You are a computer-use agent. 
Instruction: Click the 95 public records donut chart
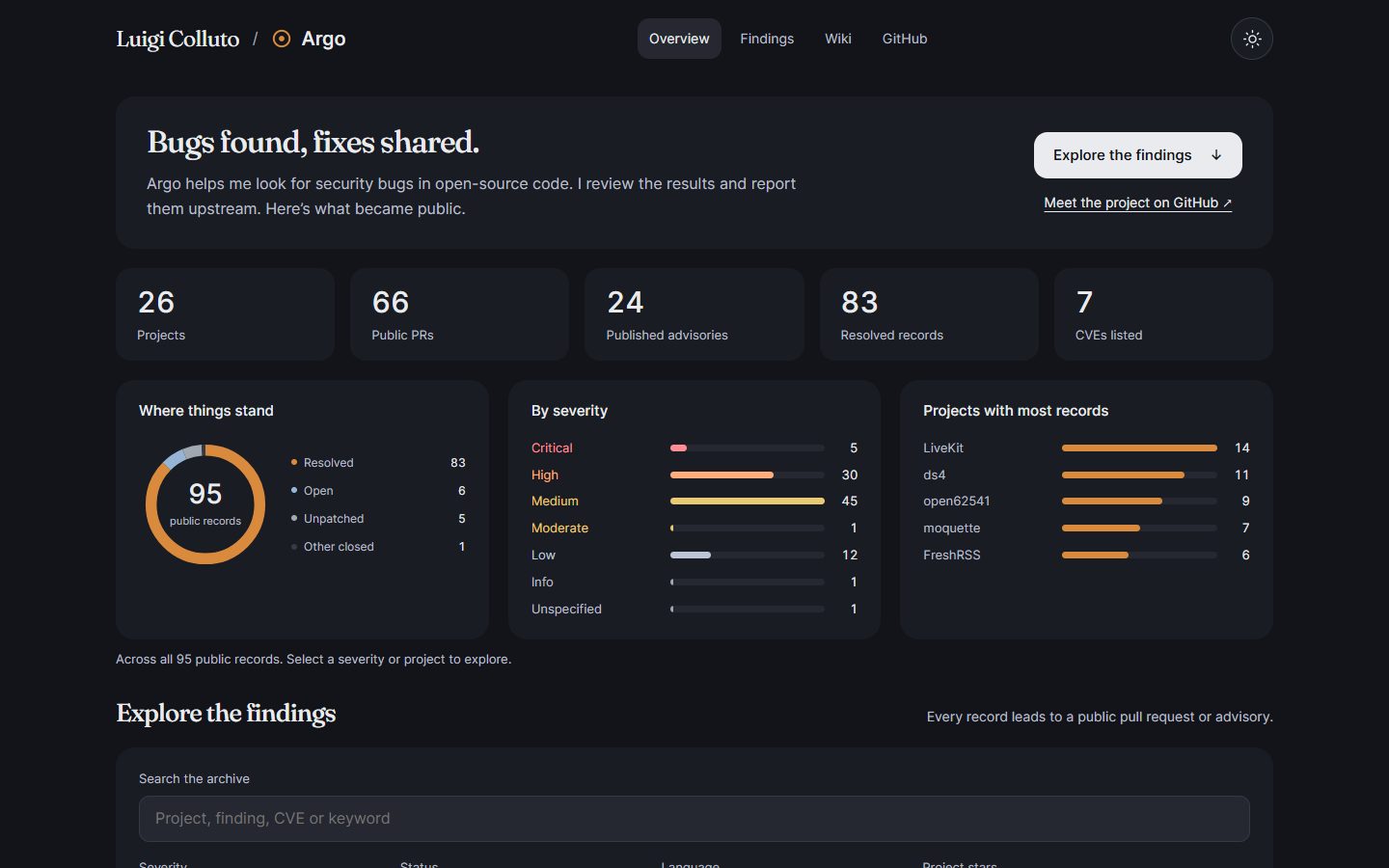(x=205, y=504)
